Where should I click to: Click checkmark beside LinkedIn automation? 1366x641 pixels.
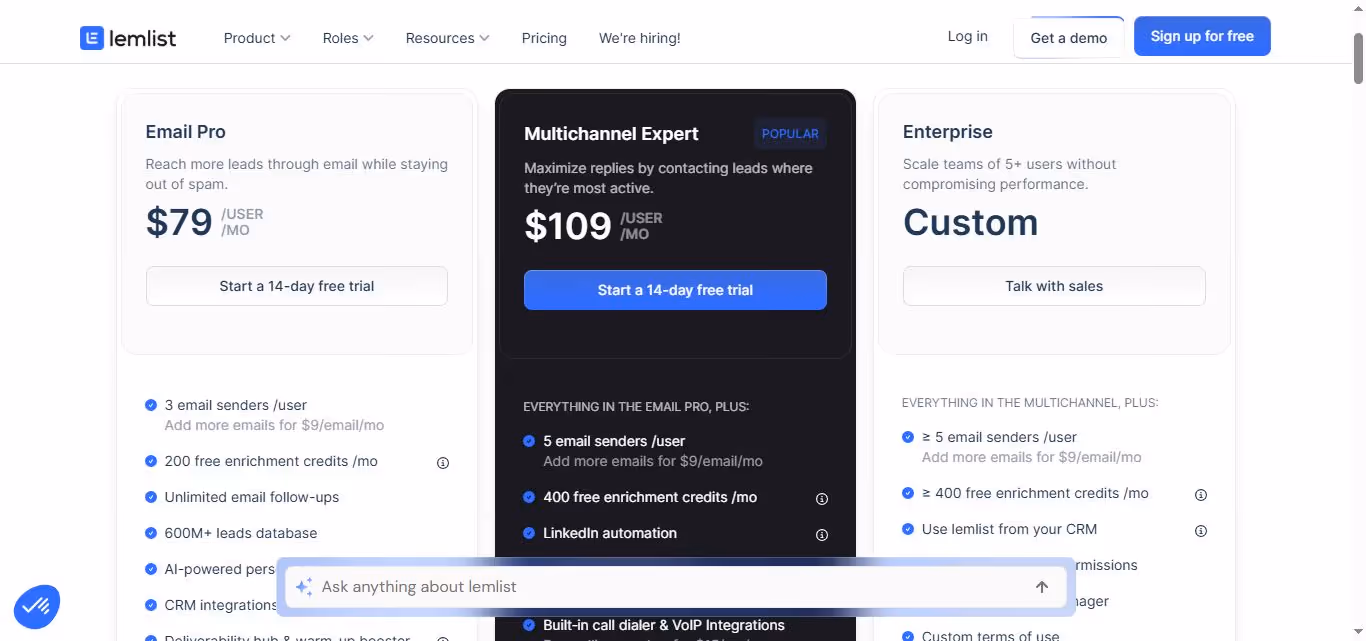coord(529,533)
